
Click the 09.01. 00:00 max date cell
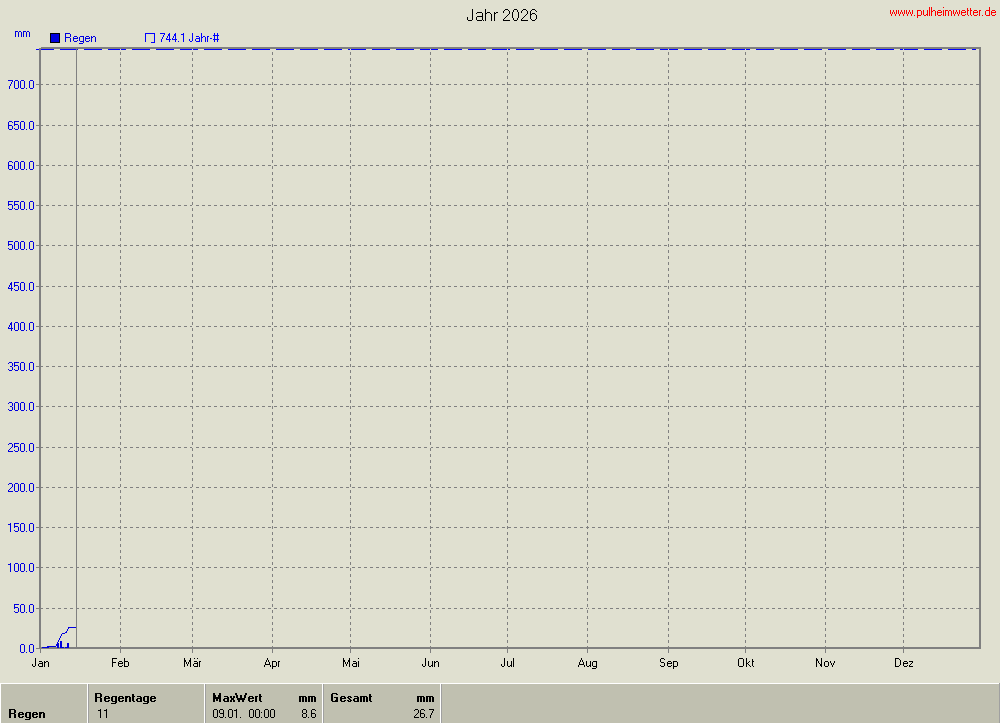point(244,714)
